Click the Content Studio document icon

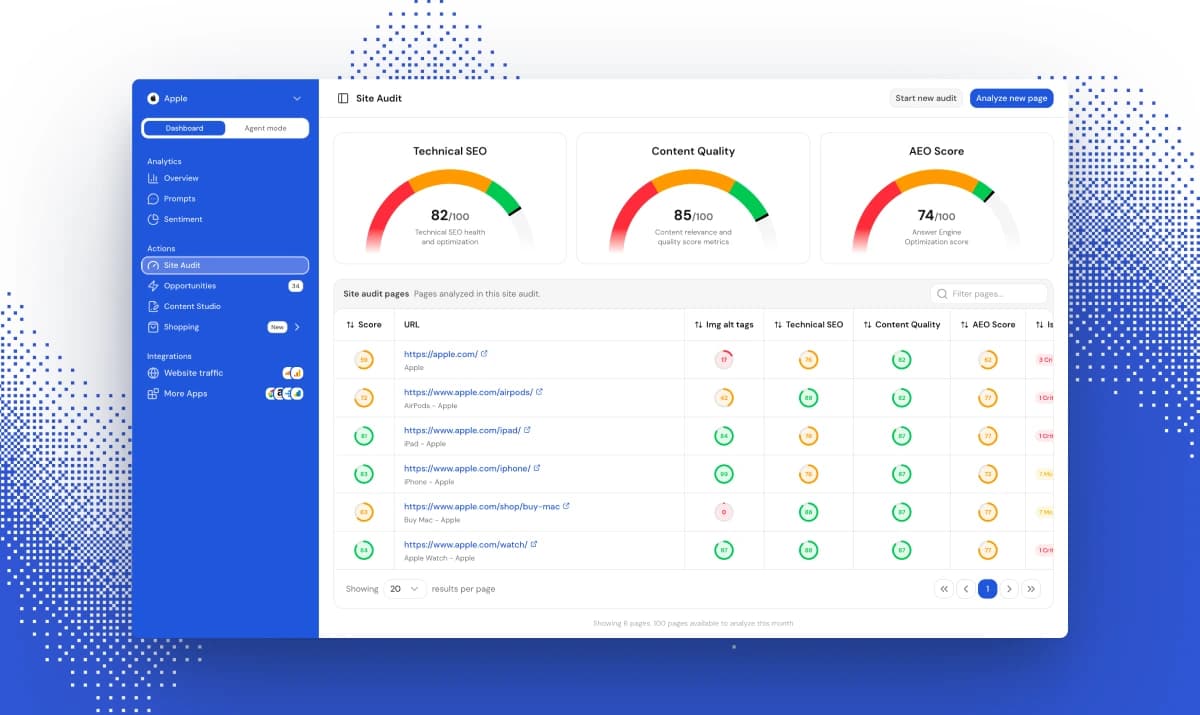coord(153,306)
